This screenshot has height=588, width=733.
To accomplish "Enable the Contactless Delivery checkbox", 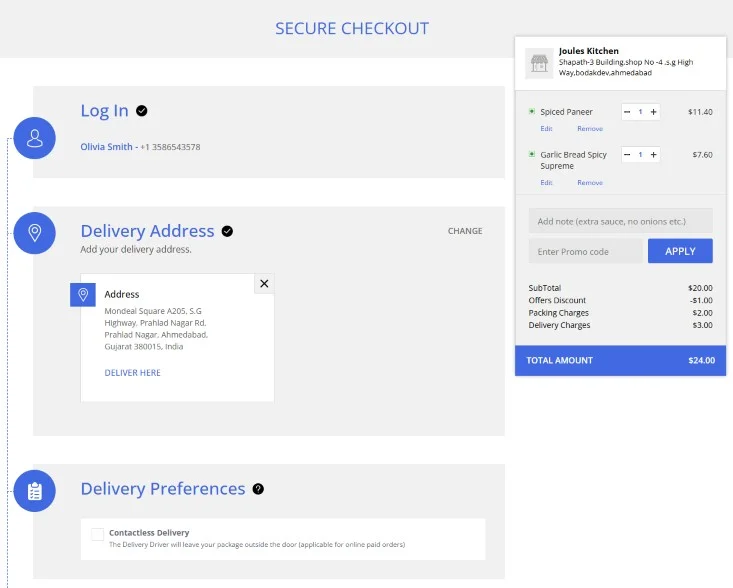I will coord(97,534).
